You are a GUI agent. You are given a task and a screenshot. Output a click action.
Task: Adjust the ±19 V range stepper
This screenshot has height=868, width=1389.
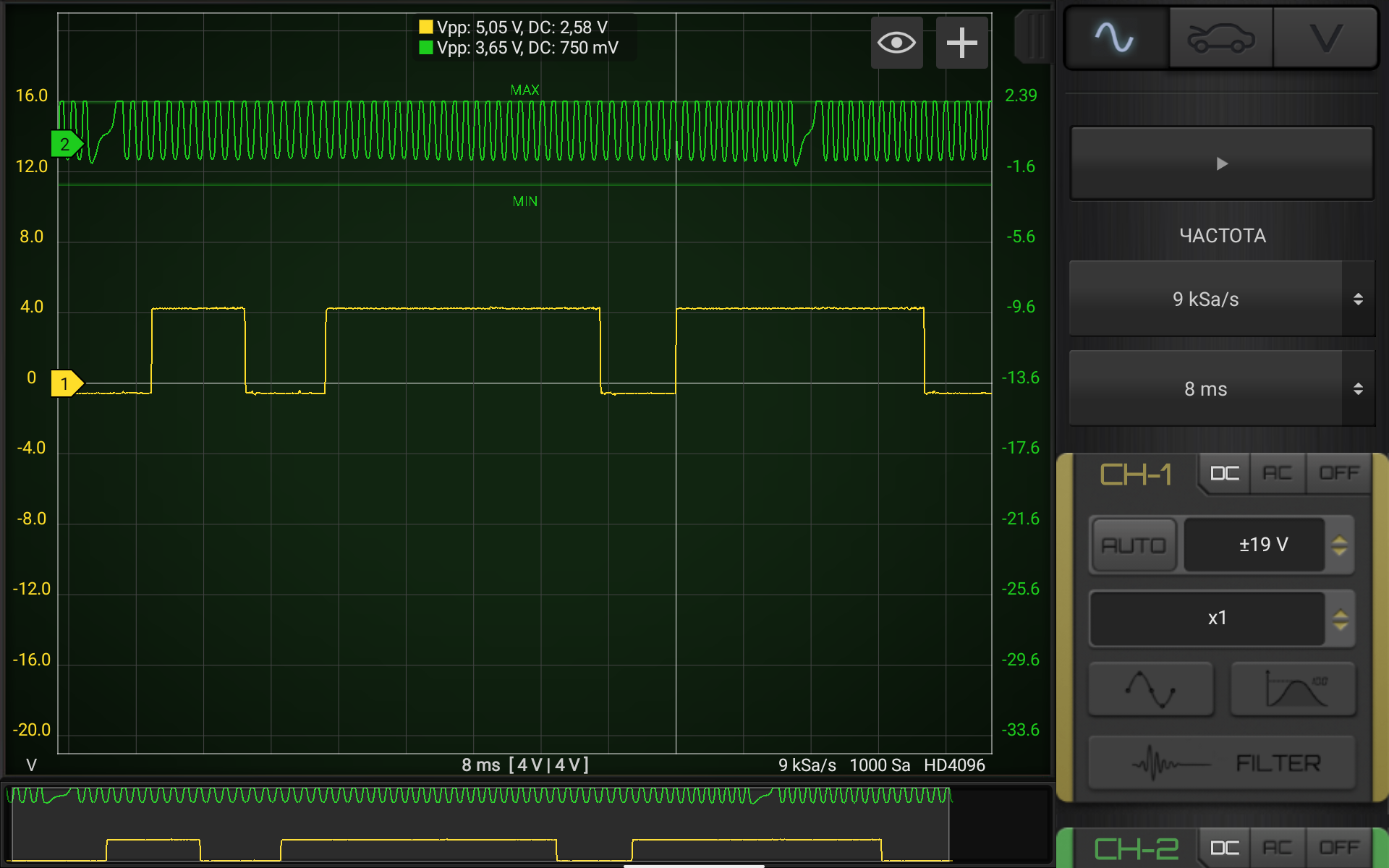[1339, 545]
